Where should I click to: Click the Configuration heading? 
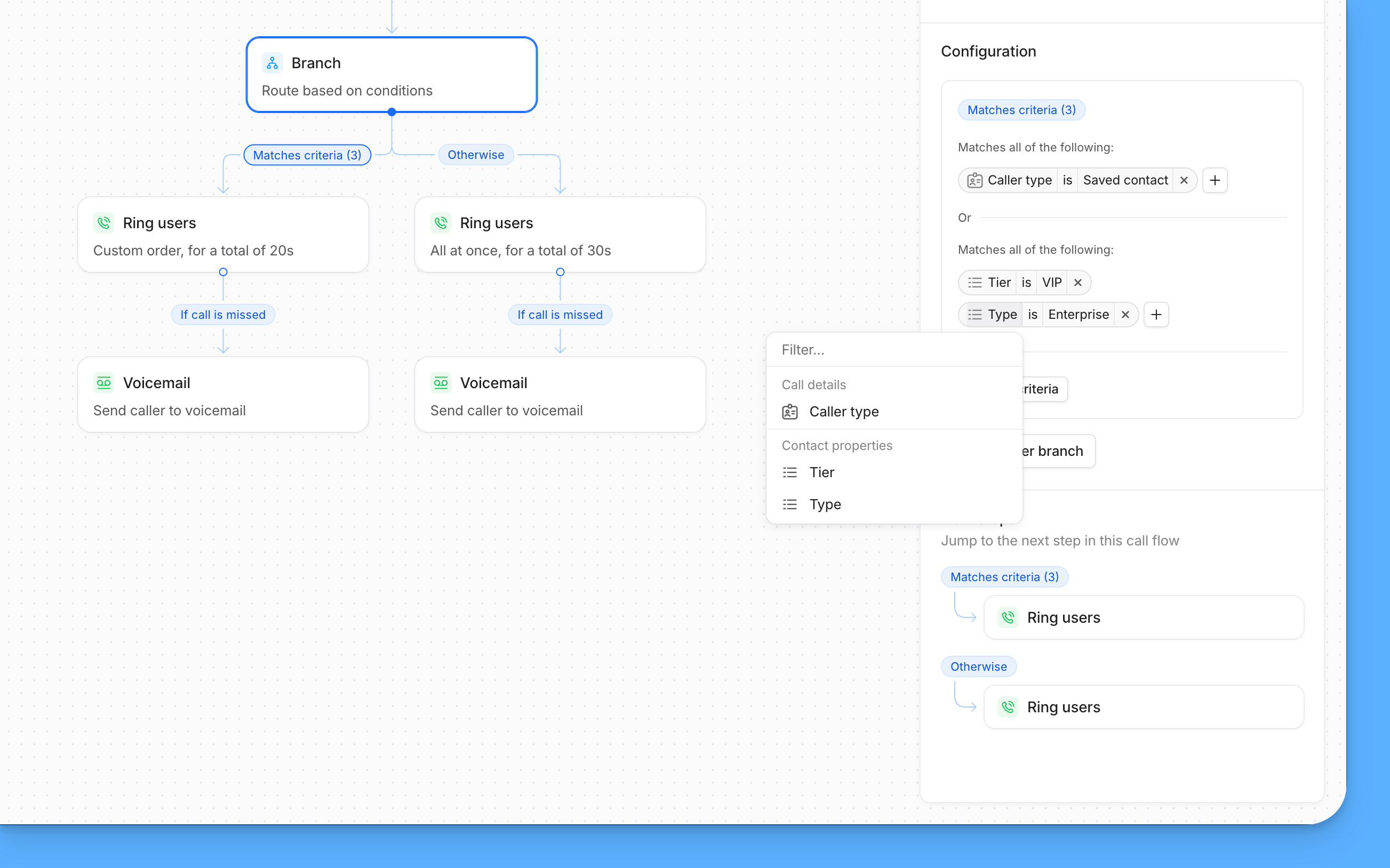[988, 51]
